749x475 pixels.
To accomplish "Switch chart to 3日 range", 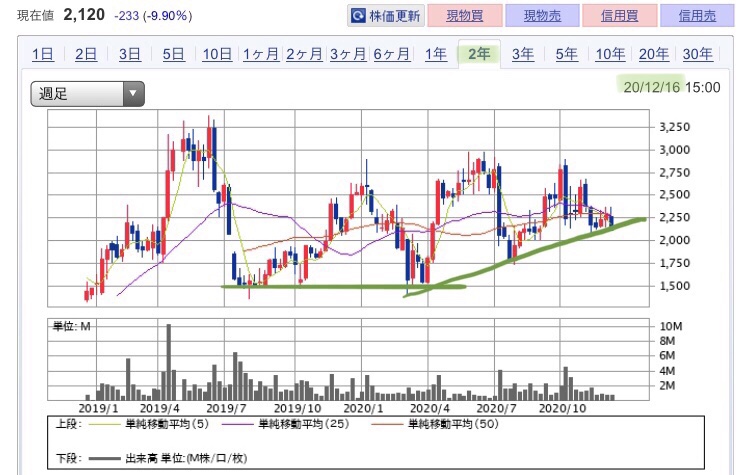I will [x=130, y=54].
